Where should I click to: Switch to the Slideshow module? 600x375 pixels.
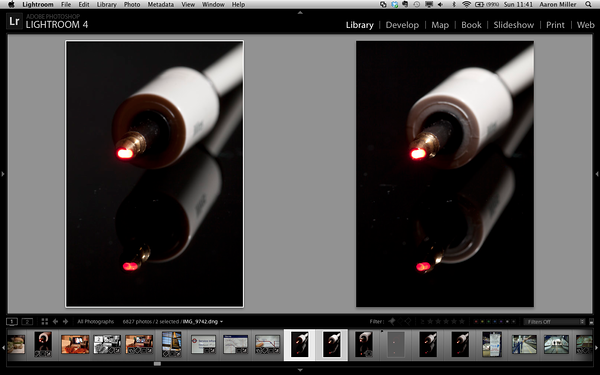(514, 25)
